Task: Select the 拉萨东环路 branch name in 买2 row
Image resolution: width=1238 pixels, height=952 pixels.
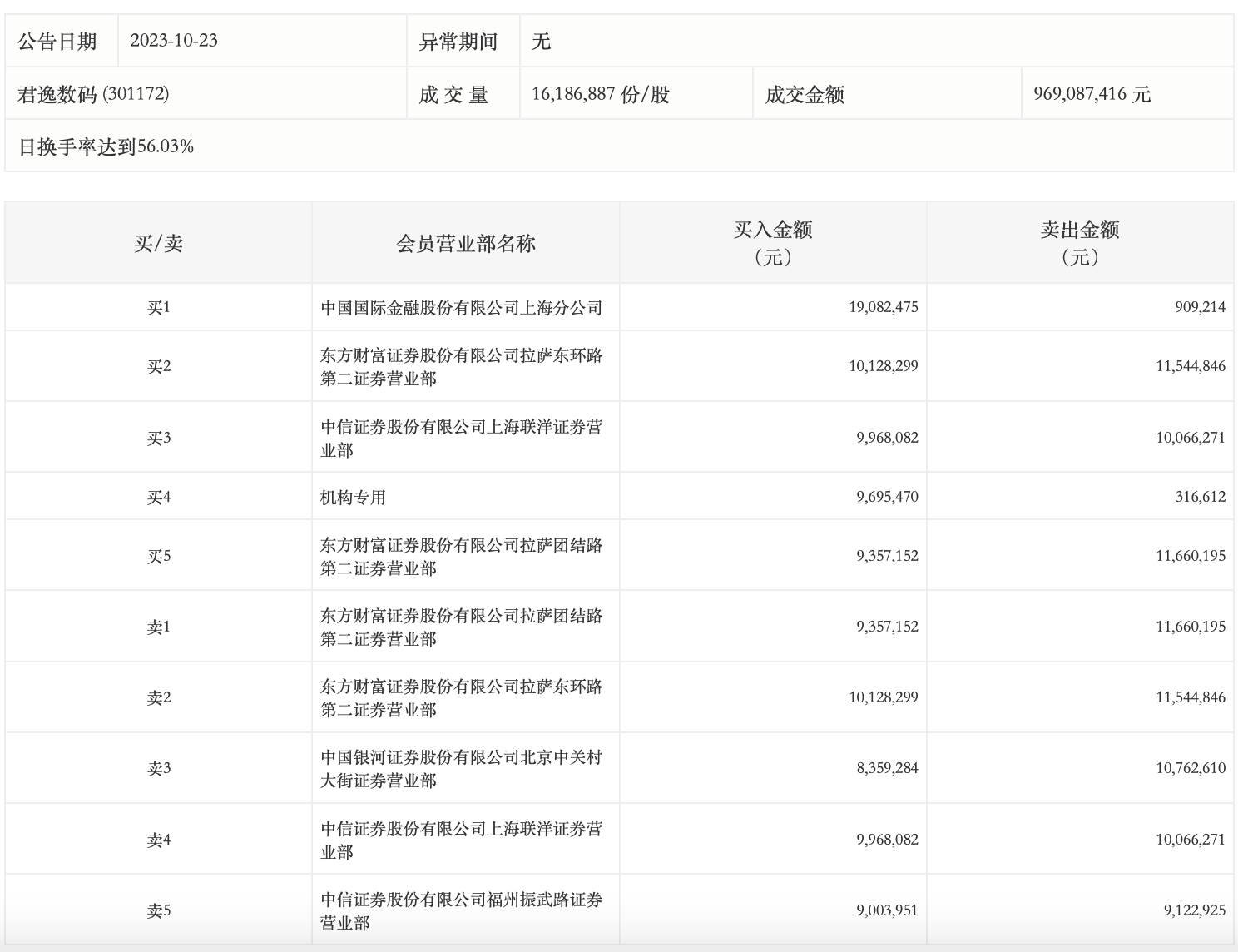Action: pos(462,366)
